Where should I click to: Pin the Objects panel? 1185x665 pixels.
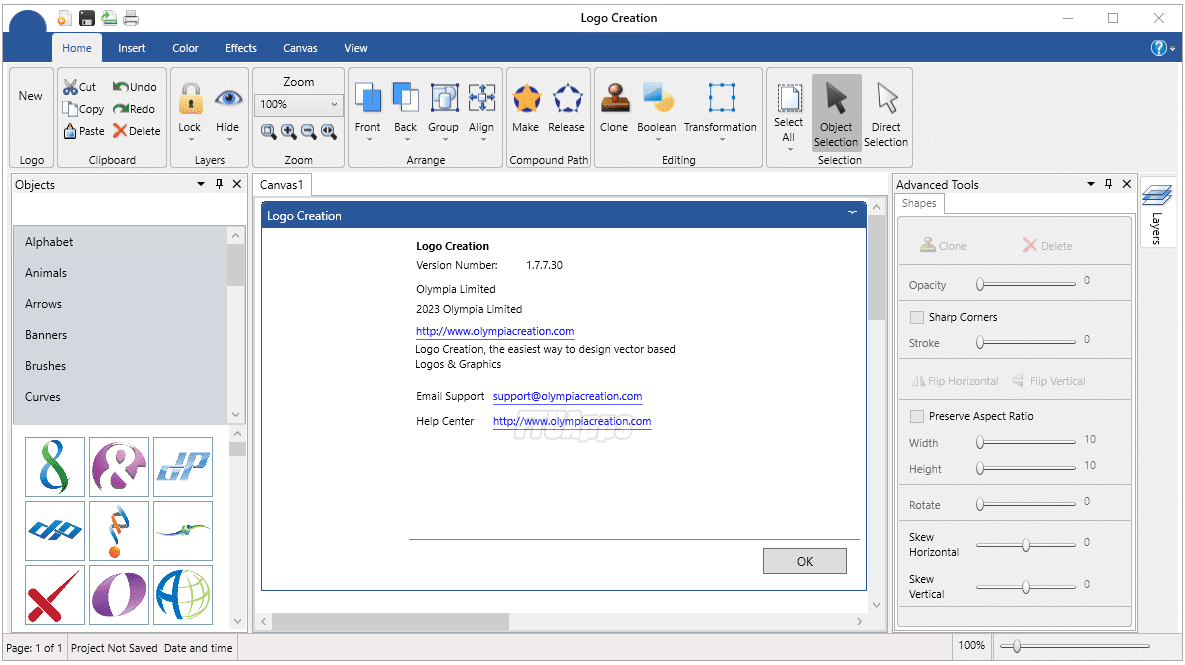(219, 184)
